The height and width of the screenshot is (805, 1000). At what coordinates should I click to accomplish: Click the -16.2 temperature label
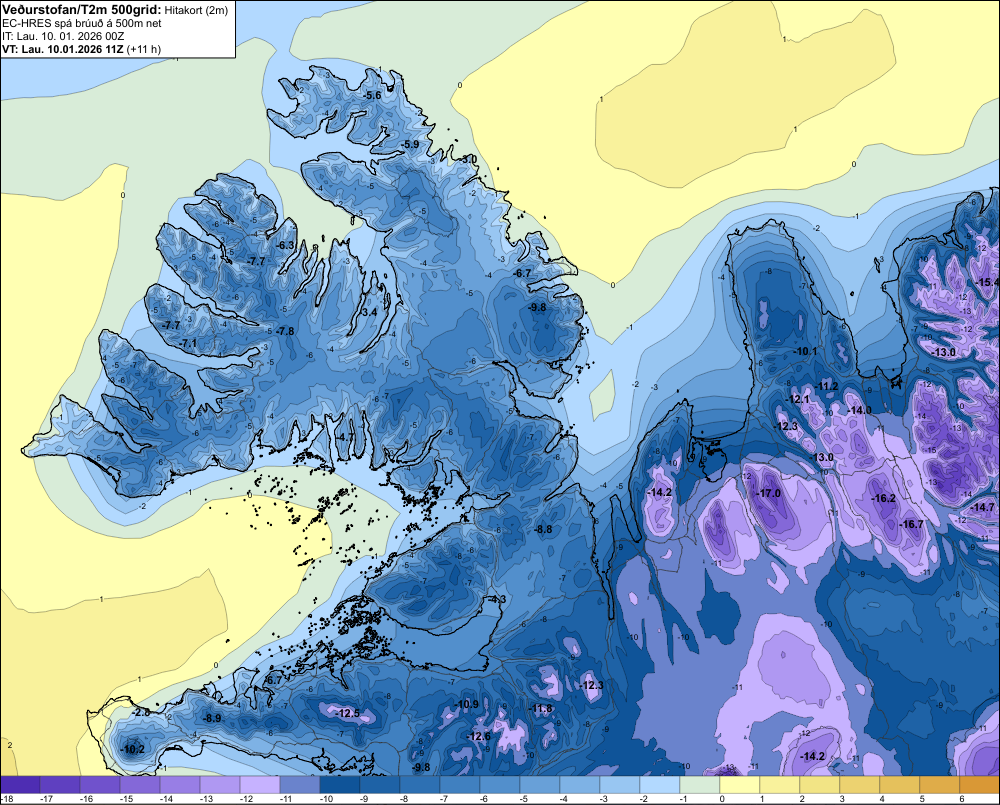click(884, 498)
